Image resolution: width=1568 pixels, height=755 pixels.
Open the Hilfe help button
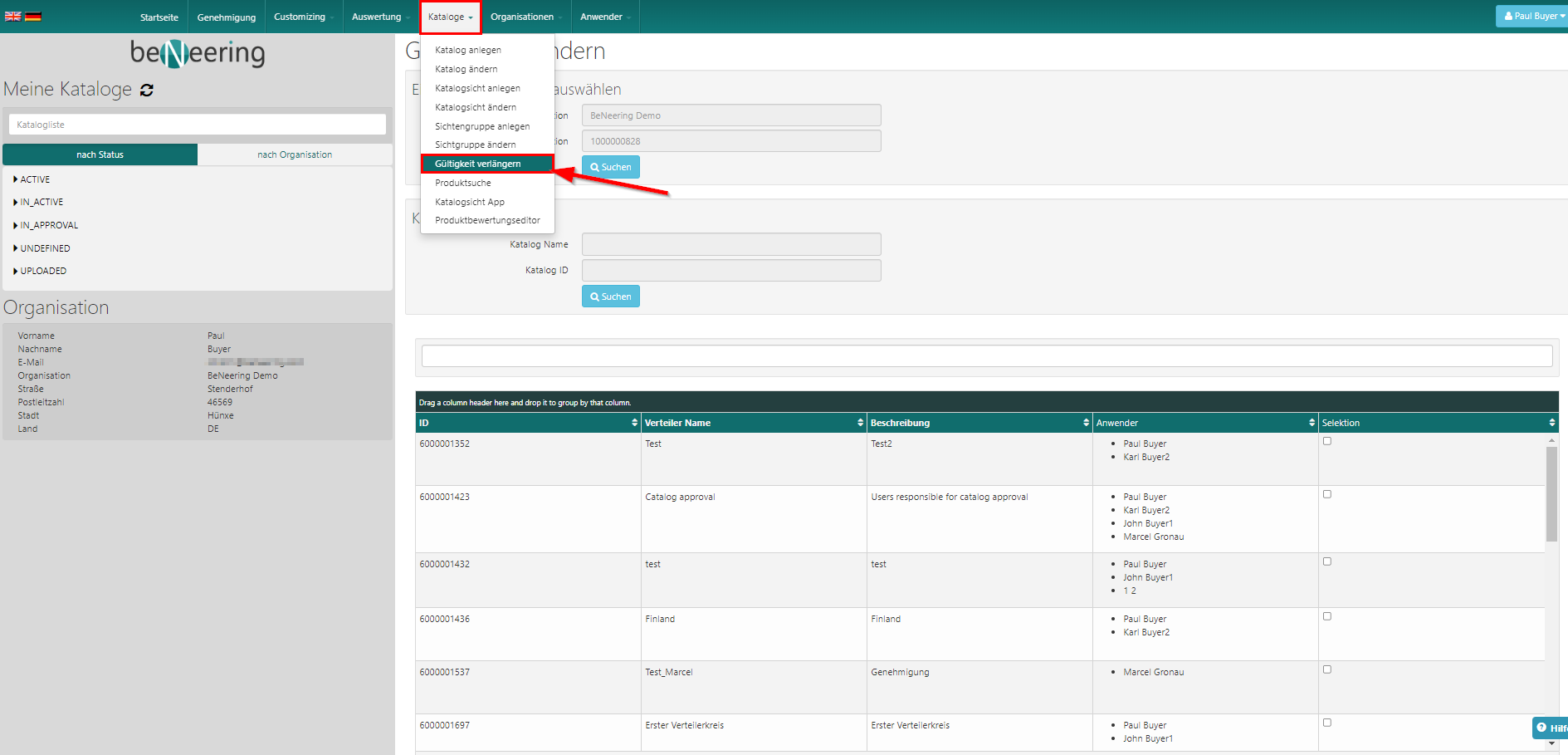pyautogui.click(x=1551, y=728)
